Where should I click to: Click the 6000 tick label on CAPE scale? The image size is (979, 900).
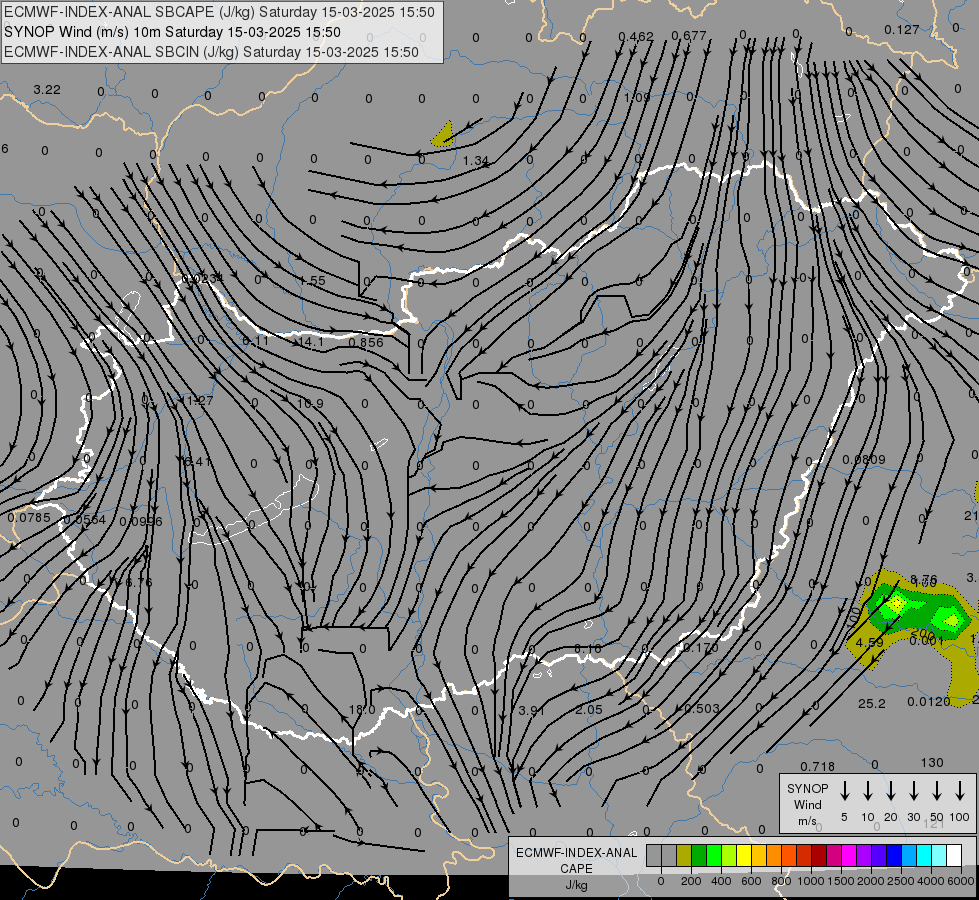coord(961,881)
